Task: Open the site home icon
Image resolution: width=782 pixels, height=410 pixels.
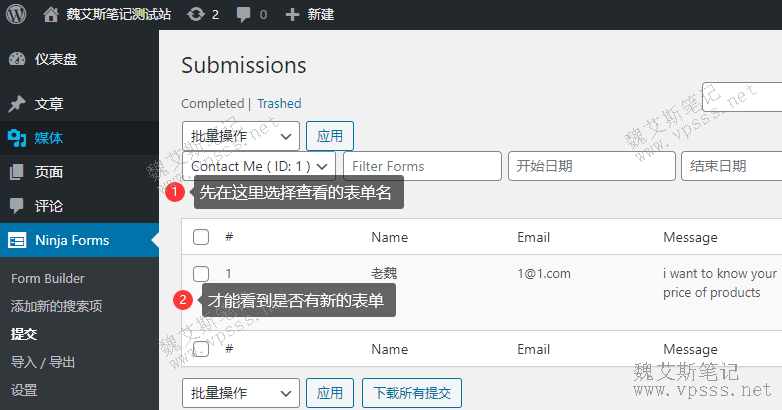Action: pyautogui.click(x=51, y=15)
